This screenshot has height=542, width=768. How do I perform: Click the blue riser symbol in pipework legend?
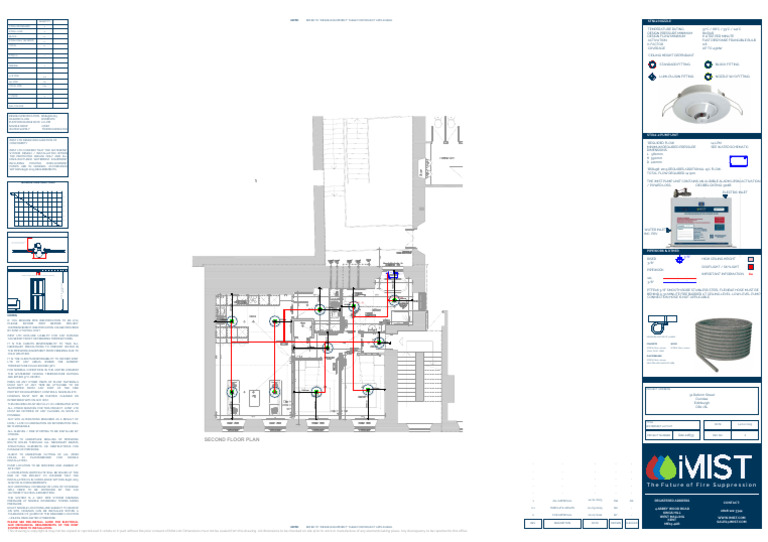(679, 259)
